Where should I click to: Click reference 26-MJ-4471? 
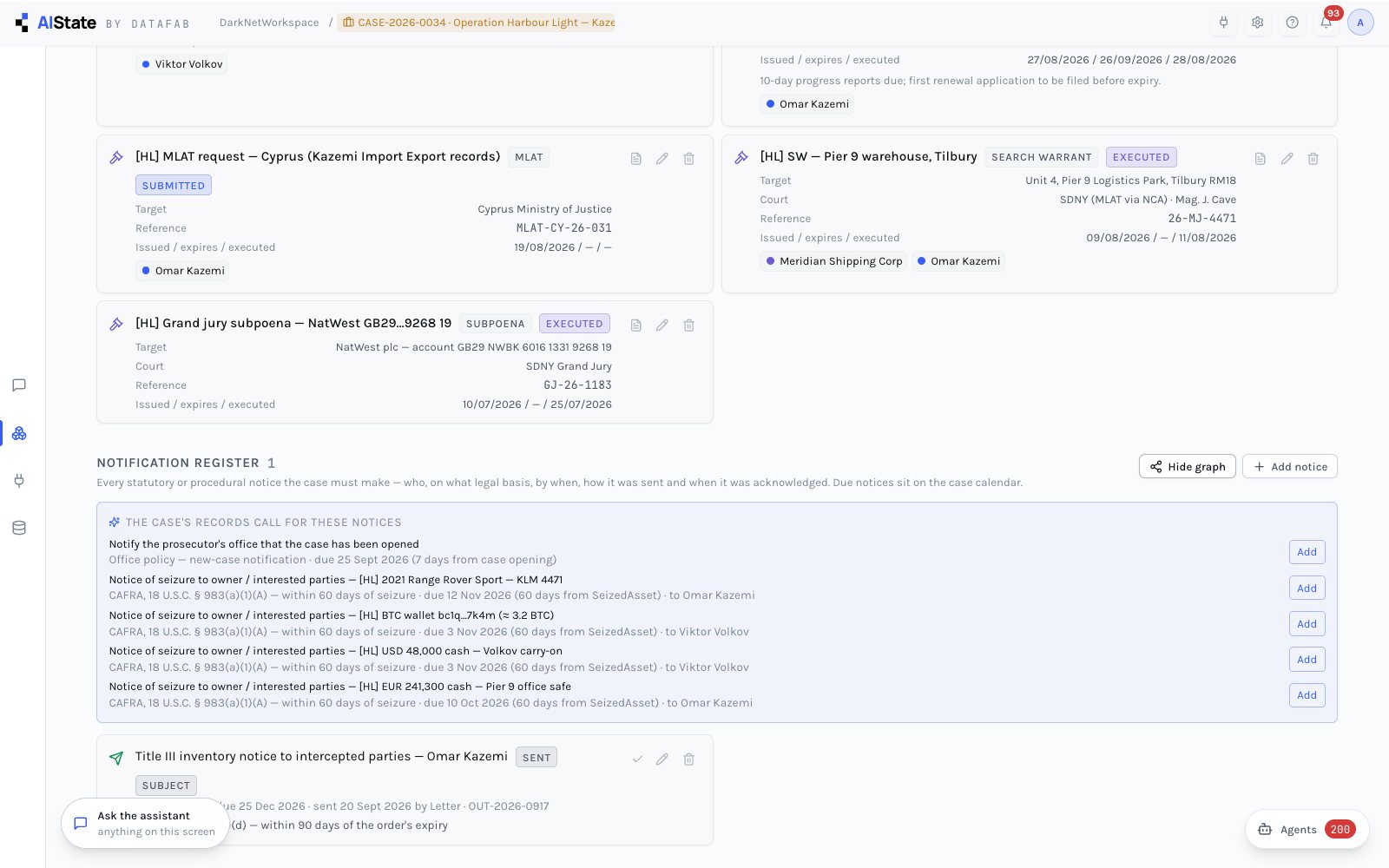[x=1202, y=219]
